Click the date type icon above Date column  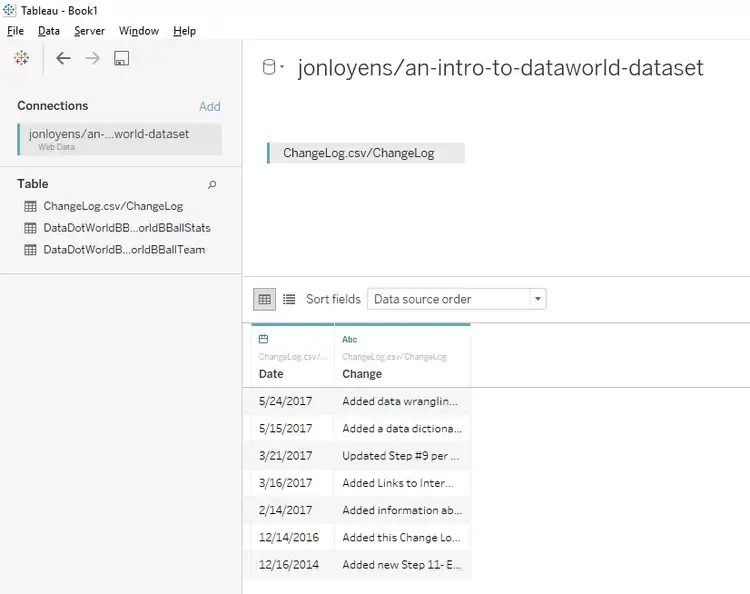264,339
